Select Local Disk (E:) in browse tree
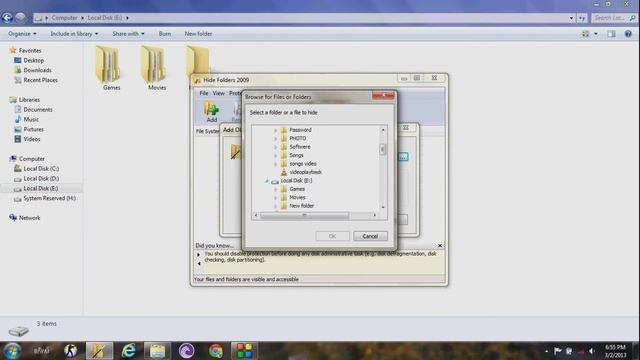 [x=296, y=180]
